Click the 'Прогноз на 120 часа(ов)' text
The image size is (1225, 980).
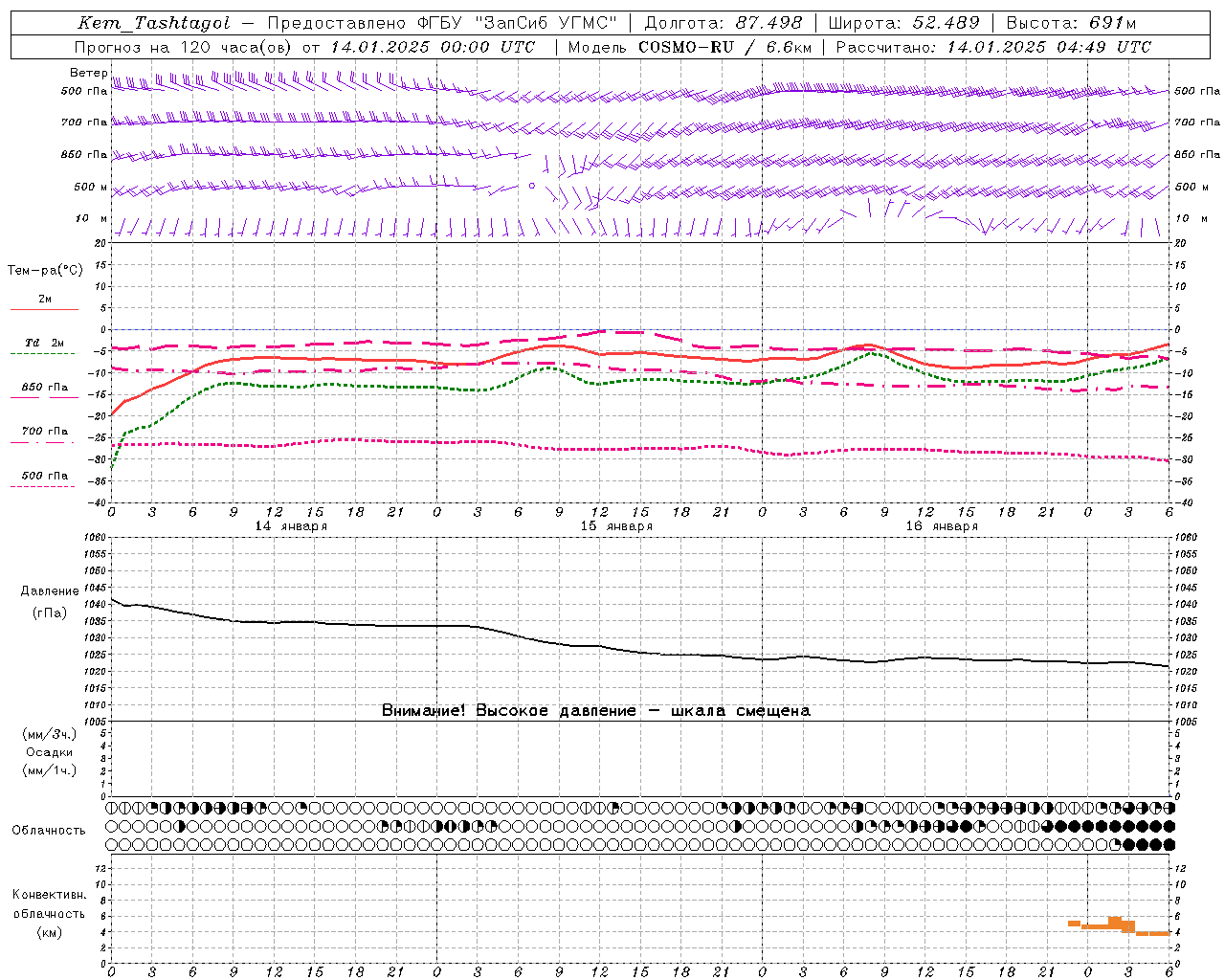pyautogui.click(x=185, y=47)
